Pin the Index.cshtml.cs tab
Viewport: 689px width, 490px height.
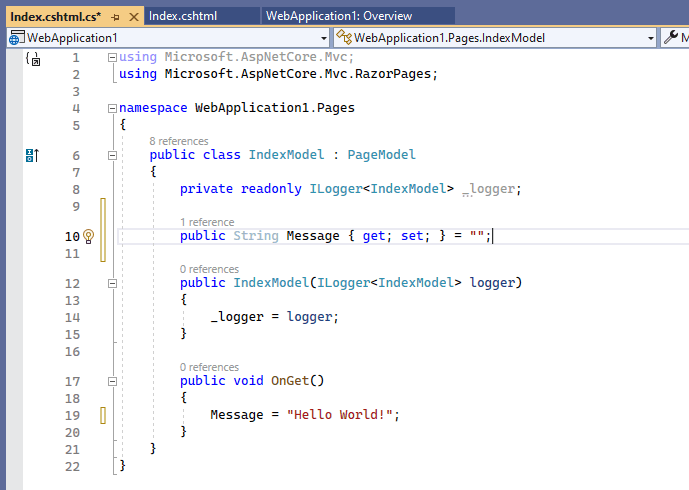coord(117,16)
